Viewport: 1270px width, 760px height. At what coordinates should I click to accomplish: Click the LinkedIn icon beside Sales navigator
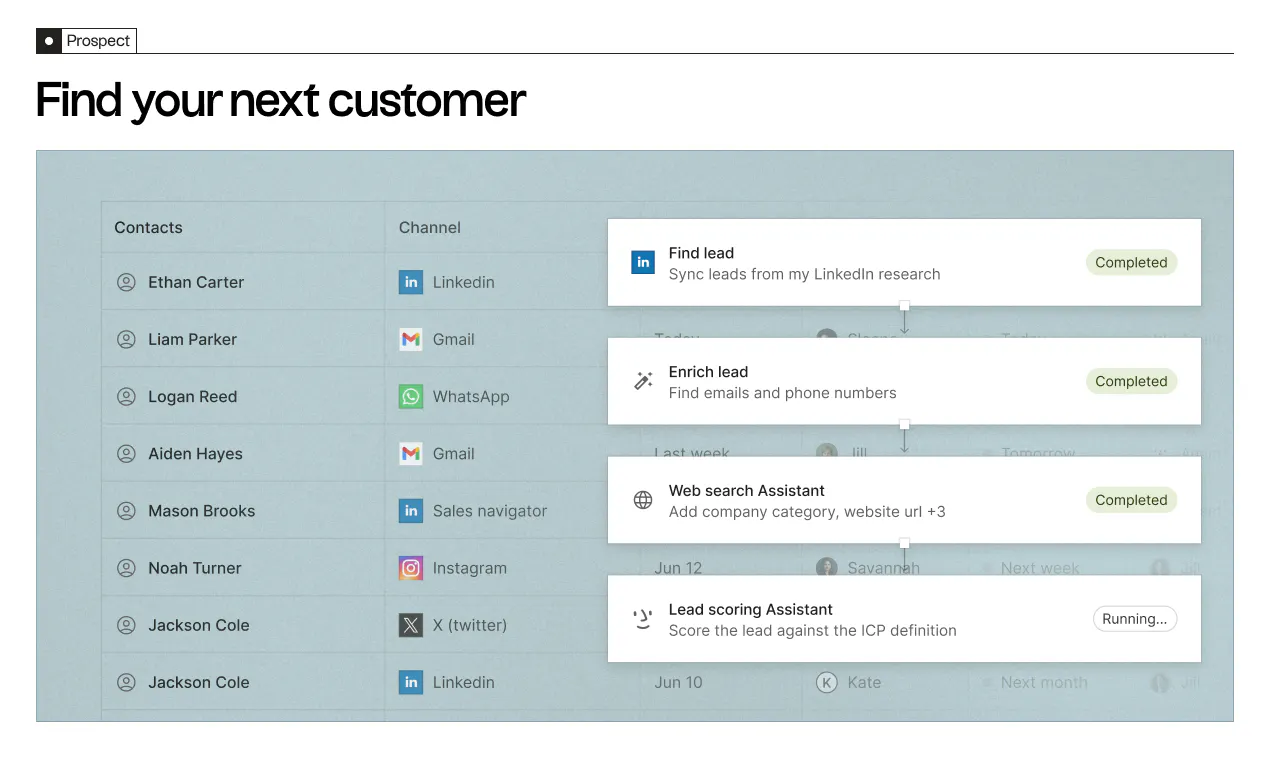(x=411, y=511)
